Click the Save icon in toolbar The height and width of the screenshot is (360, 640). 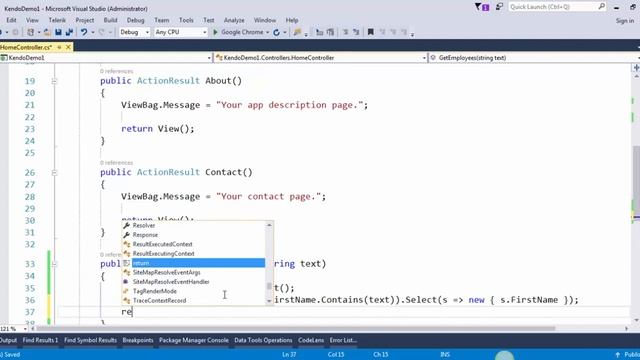pos(58,32)
